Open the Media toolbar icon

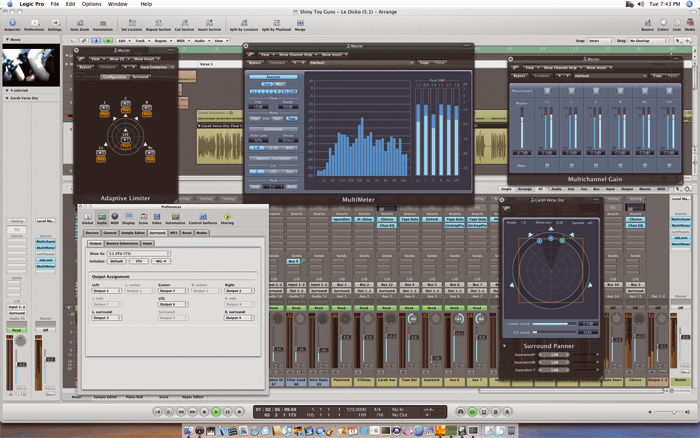click(x=690, y=25)
